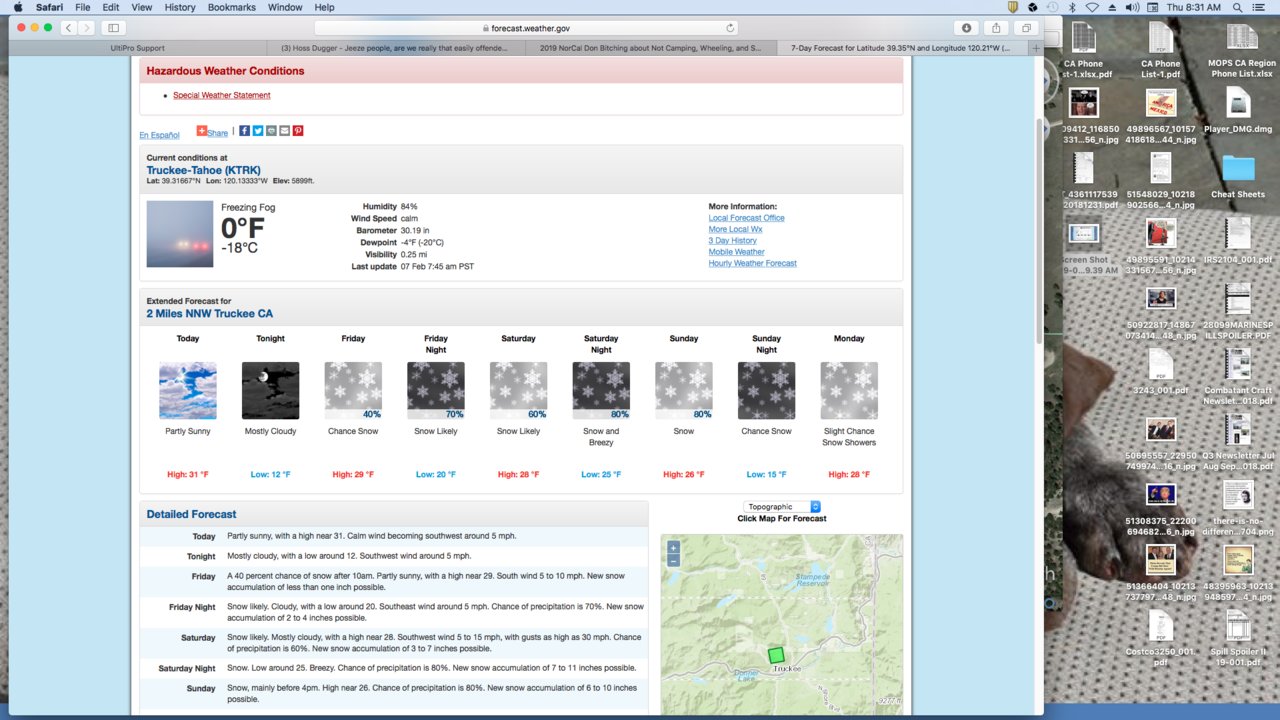
Task: Open the Topographic map type dropdown
Action: coord(782,507)
